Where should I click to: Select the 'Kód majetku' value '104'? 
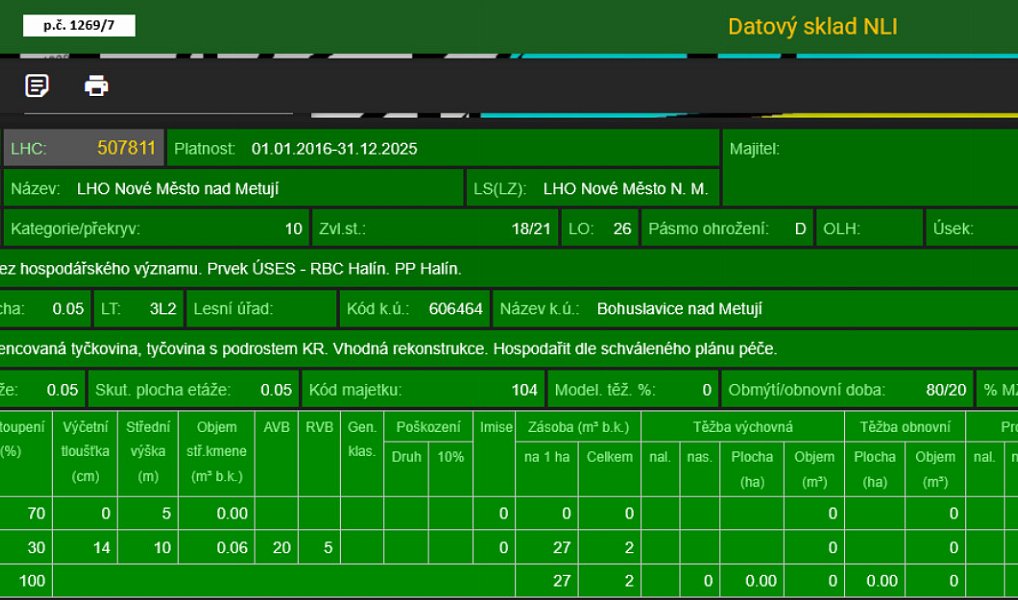(x=525, y=390)
